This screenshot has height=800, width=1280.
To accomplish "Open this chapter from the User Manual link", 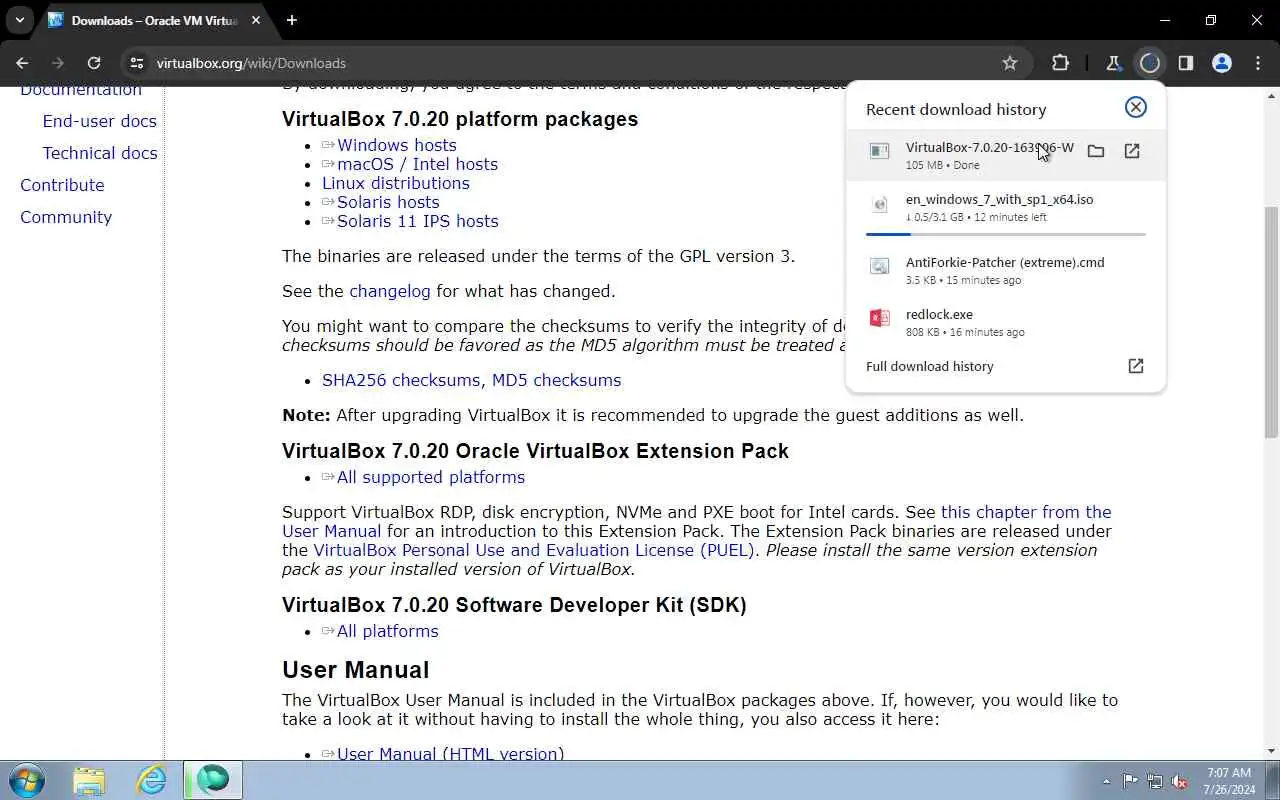I will tap(1026, 512).
